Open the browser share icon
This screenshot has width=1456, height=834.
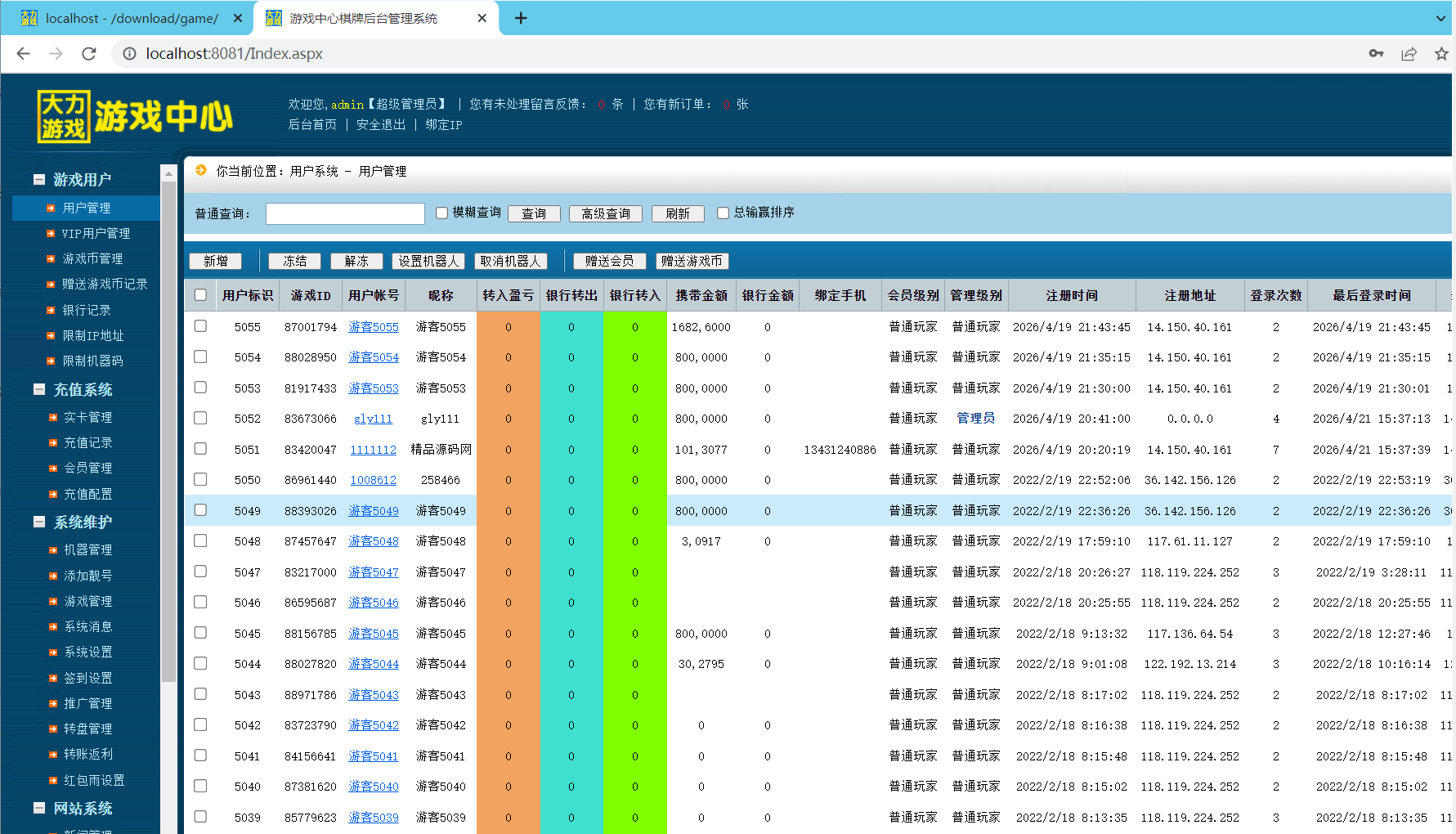(x=1409, y=54)
